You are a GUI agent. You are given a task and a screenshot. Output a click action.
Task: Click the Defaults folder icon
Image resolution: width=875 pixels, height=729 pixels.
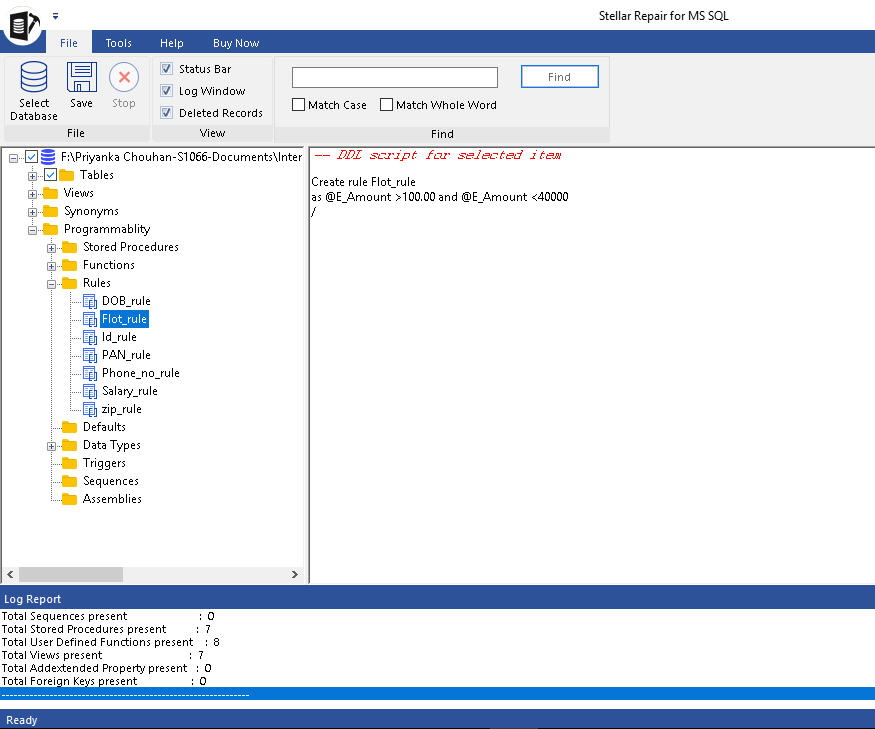(x=69, y=427)
